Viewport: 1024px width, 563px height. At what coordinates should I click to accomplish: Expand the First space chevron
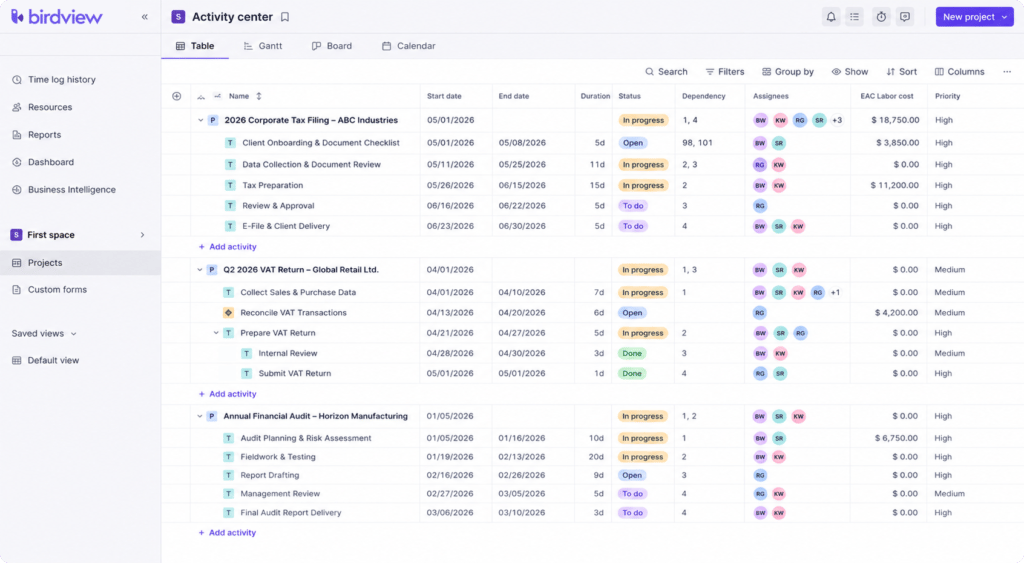point(142,234)
